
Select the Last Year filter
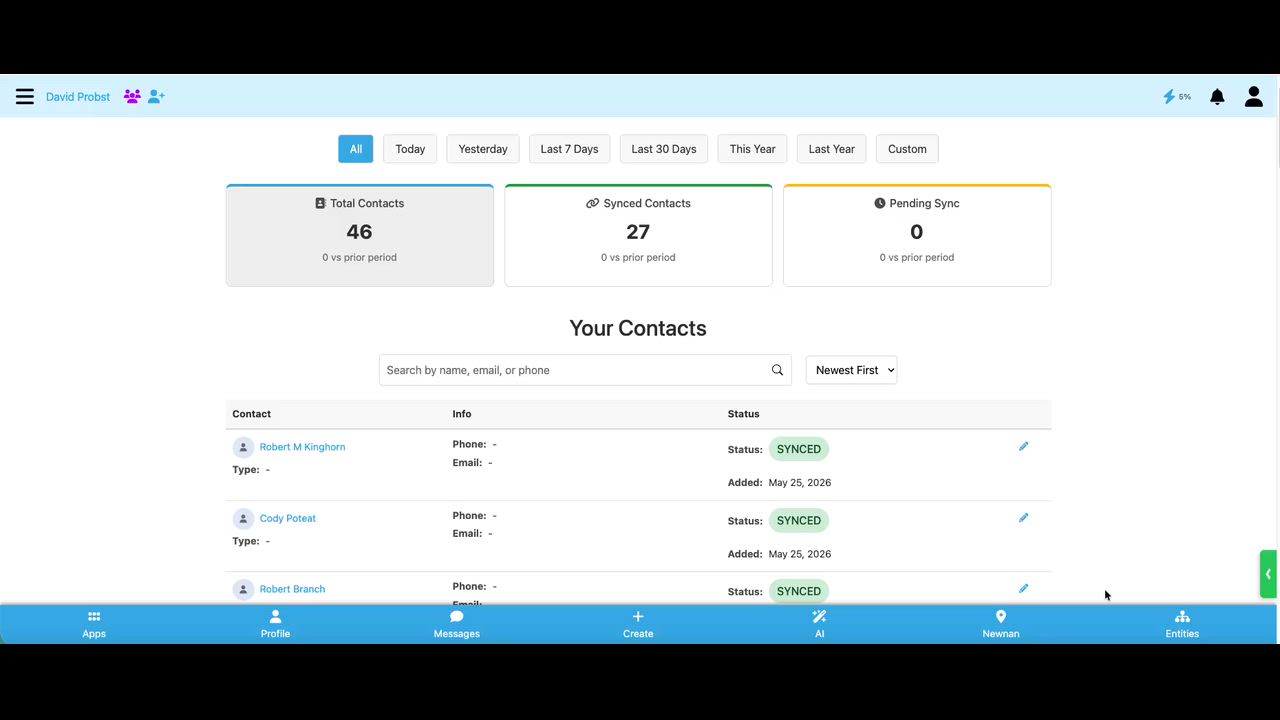click(x=831, y=149)
